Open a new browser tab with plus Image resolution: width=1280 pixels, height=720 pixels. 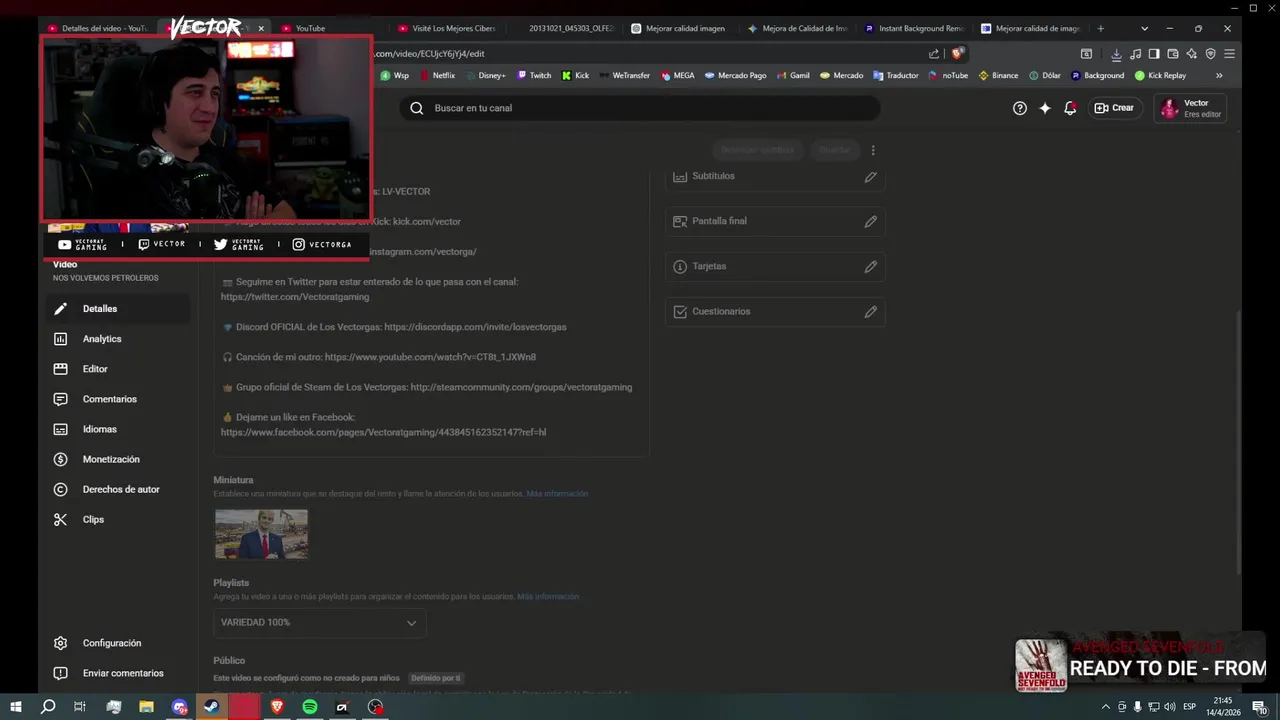[x=1101, y=28]
